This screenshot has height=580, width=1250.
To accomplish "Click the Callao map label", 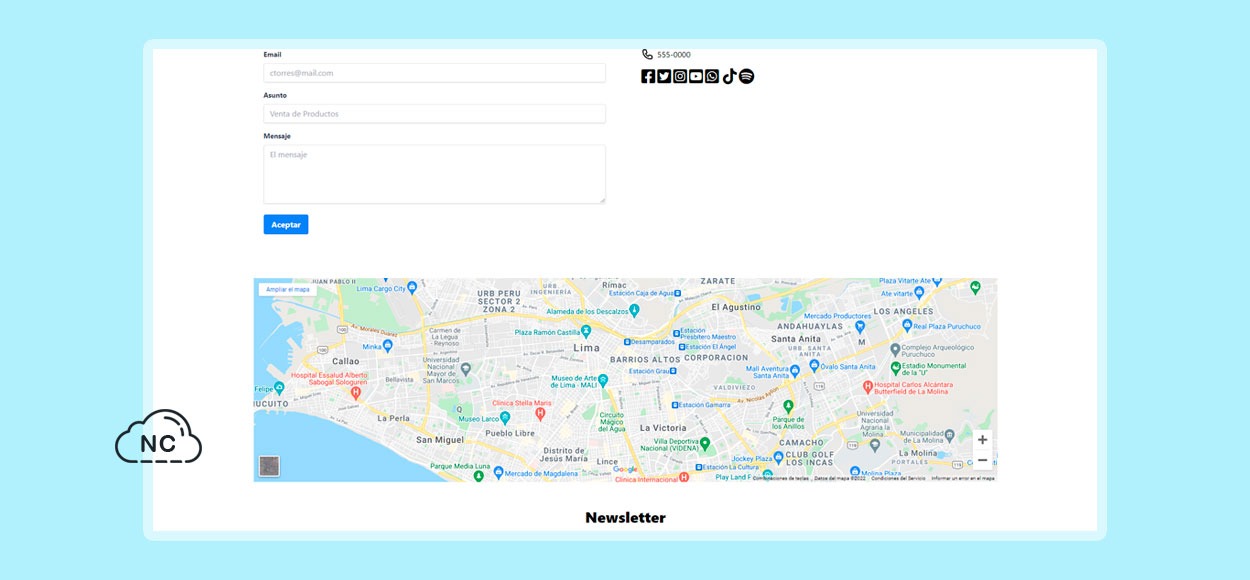I will (x=345, y=361).
